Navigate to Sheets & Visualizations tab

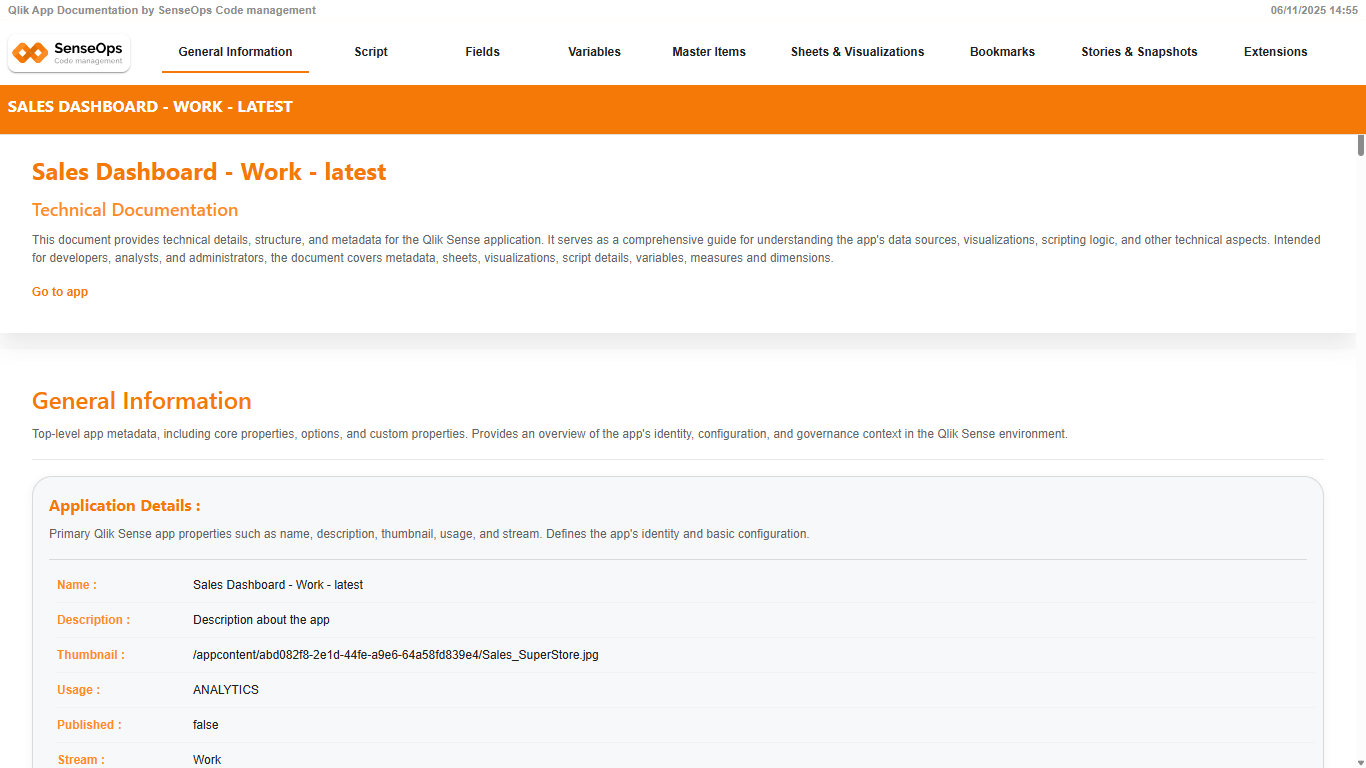click(x=857, y=52)
